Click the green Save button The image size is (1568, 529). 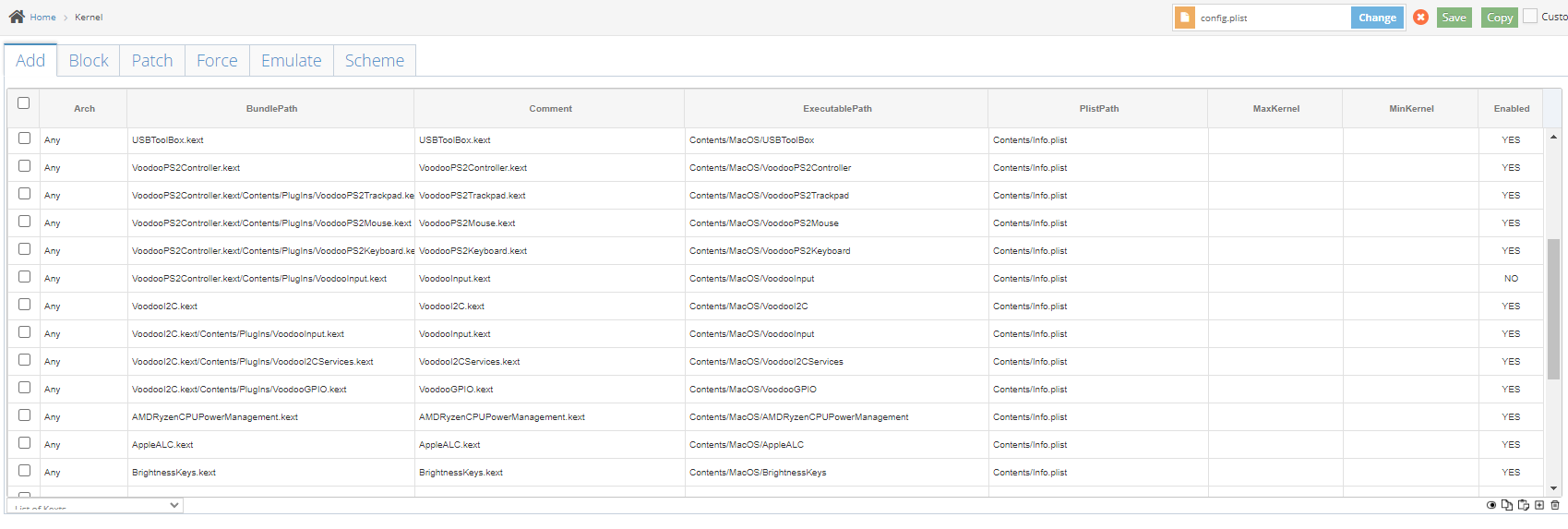click(x=1454, y=18)
